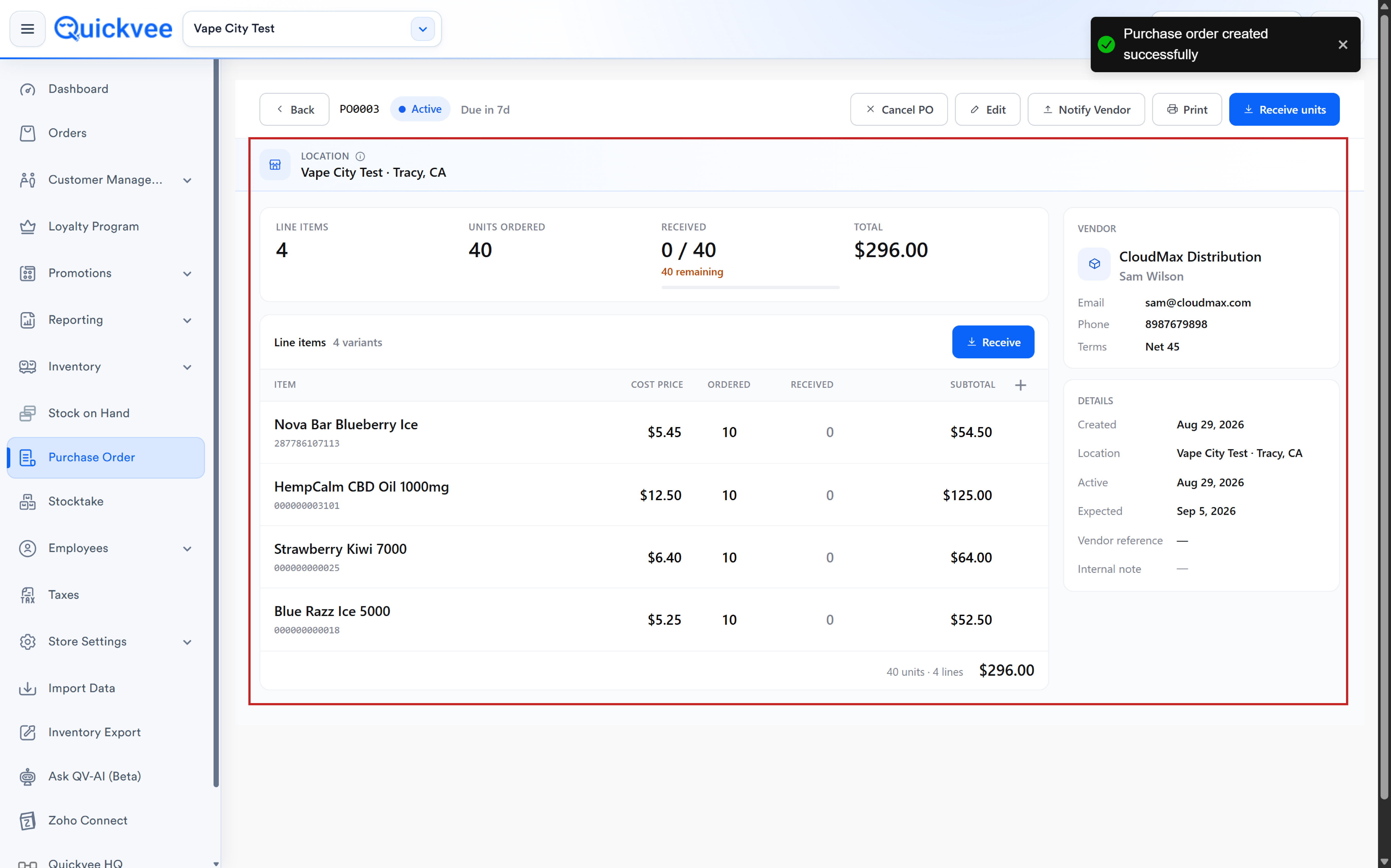Click the plus icon in table header
This screenshot has width=1391, height=868.
tap(1020, 385)
